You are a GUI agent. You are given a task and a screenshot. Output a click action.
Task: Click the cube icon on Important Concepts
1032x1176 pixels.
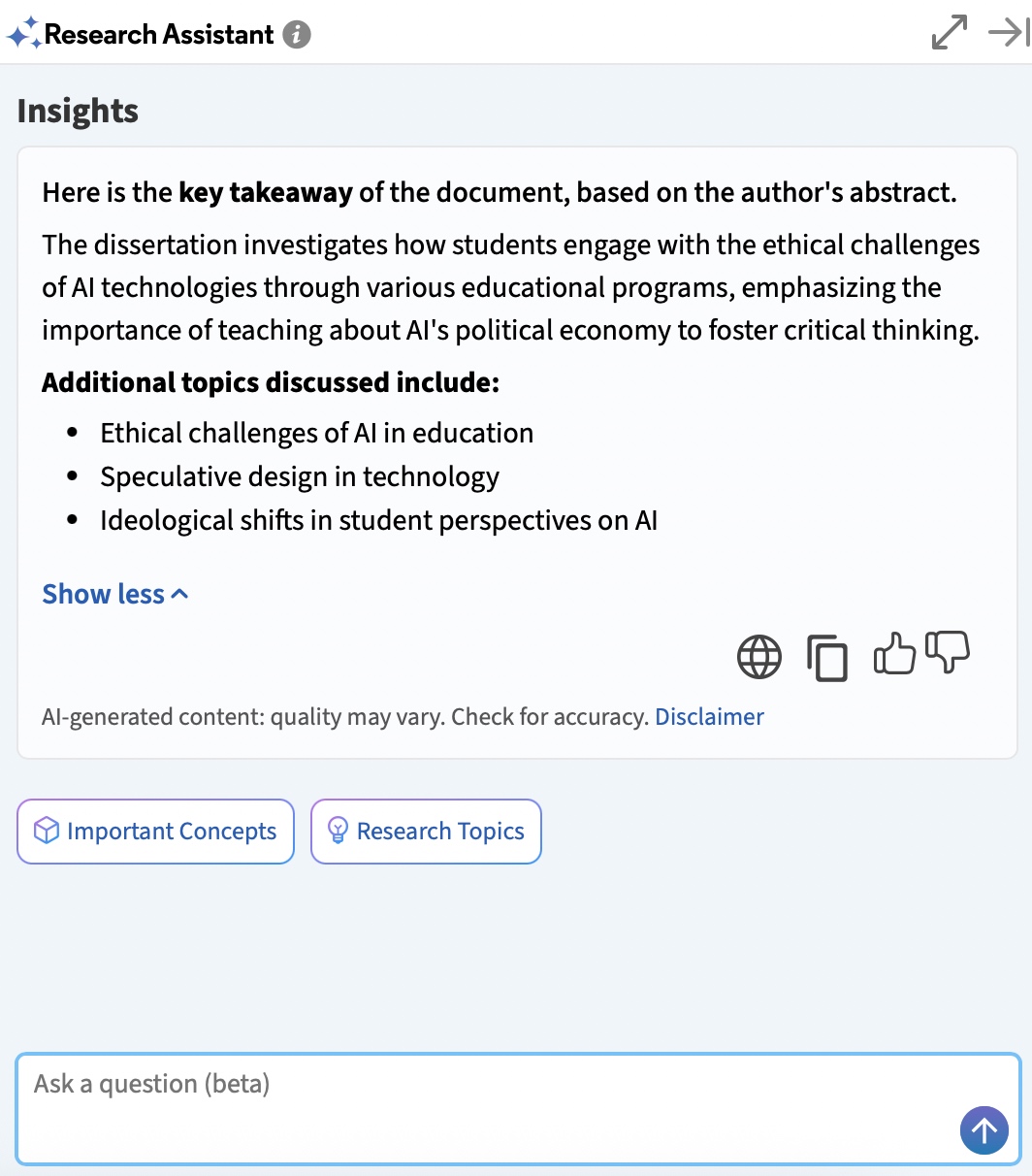pos(46,832)
